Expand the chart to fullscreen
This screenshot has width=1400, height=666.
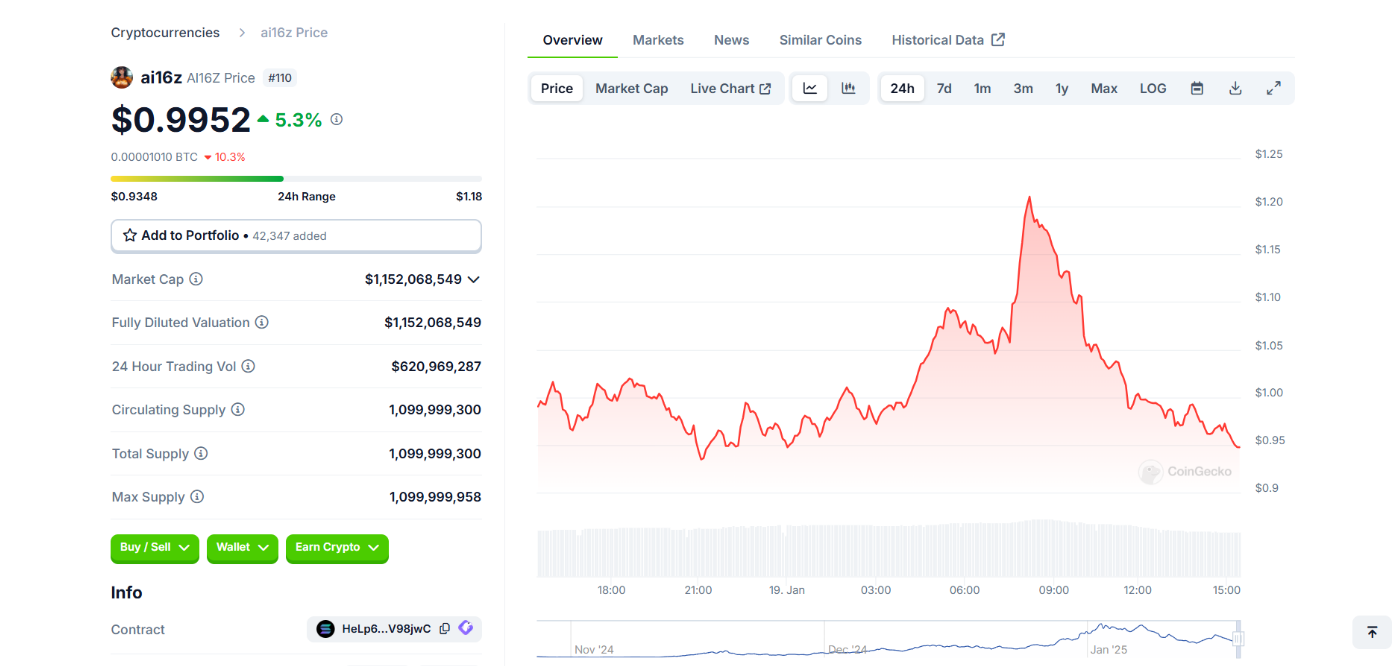pyautogui.click(x=1273, y=88)
